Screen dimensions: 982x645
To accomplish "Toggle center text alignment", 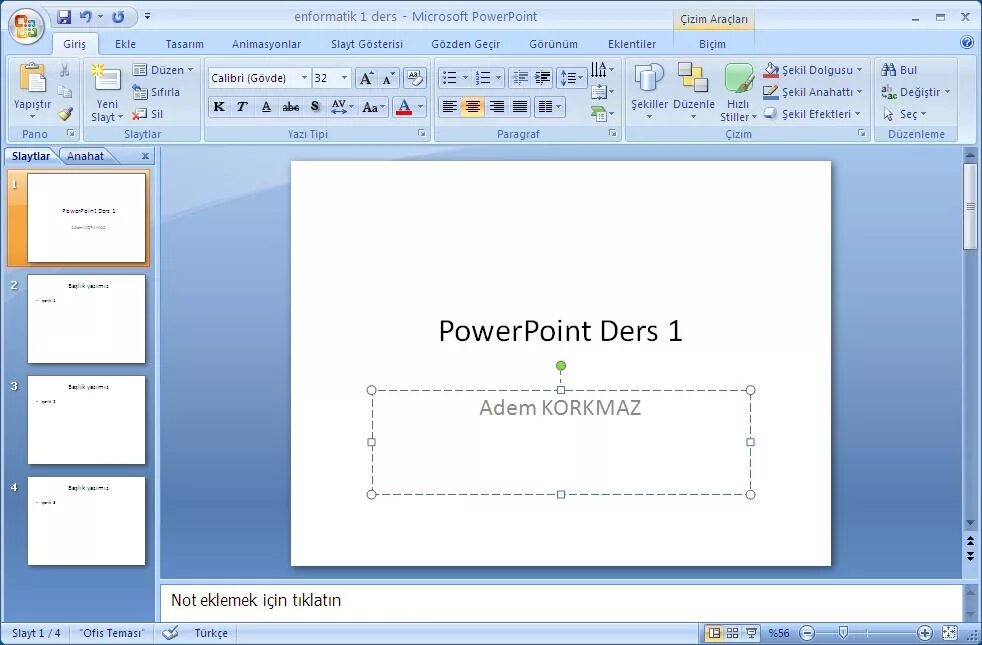I will pos(473,107).
